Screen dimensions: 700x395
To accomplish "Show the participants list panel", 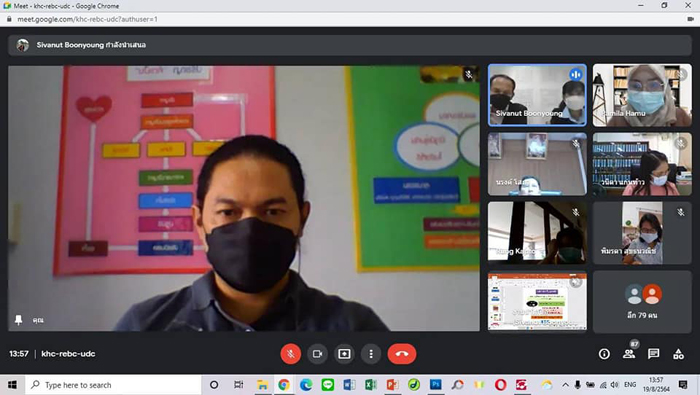I will 629,354.
